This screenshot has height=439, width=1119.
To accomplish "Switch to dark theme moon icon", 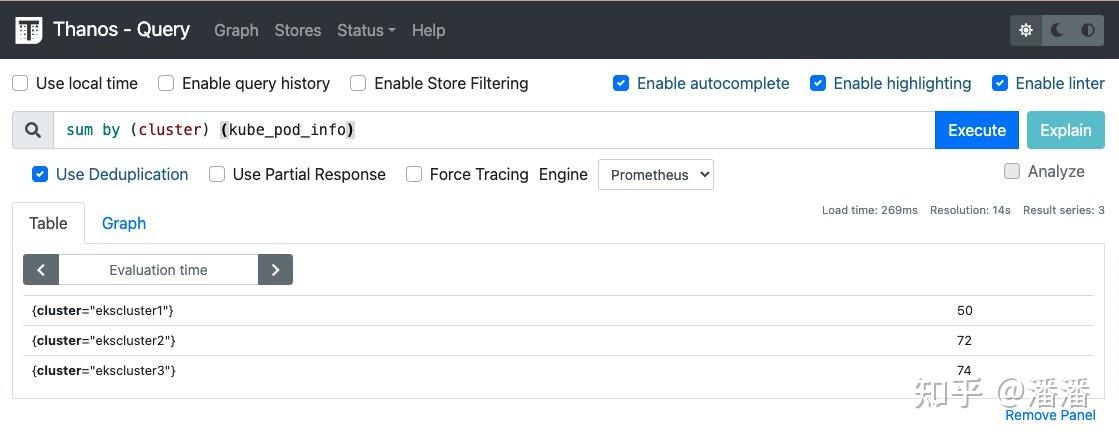I will (1057, 30).
